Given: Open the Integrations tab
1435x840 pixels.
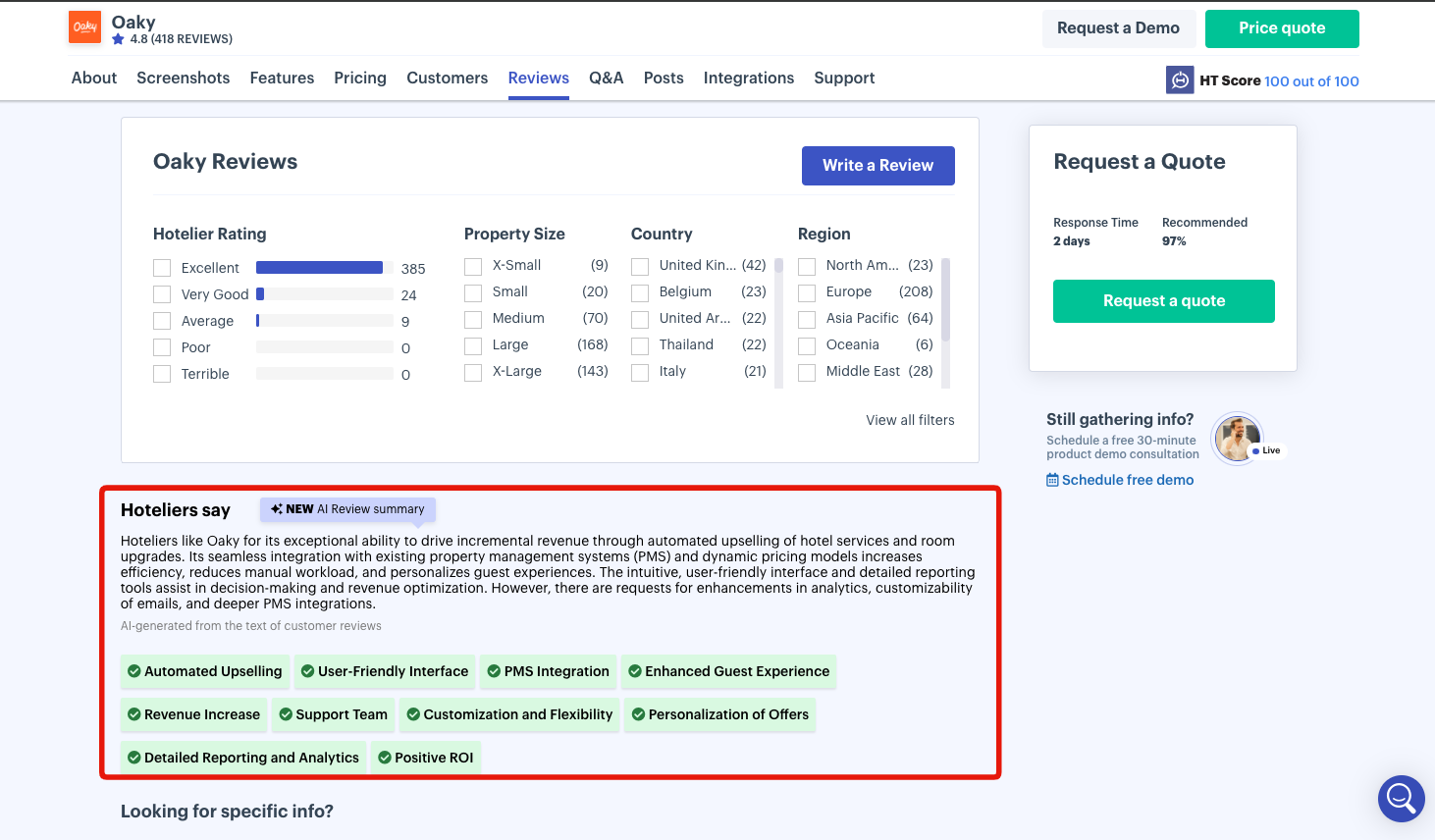Looking at the screenshot, I should click(x=749, y=78).
